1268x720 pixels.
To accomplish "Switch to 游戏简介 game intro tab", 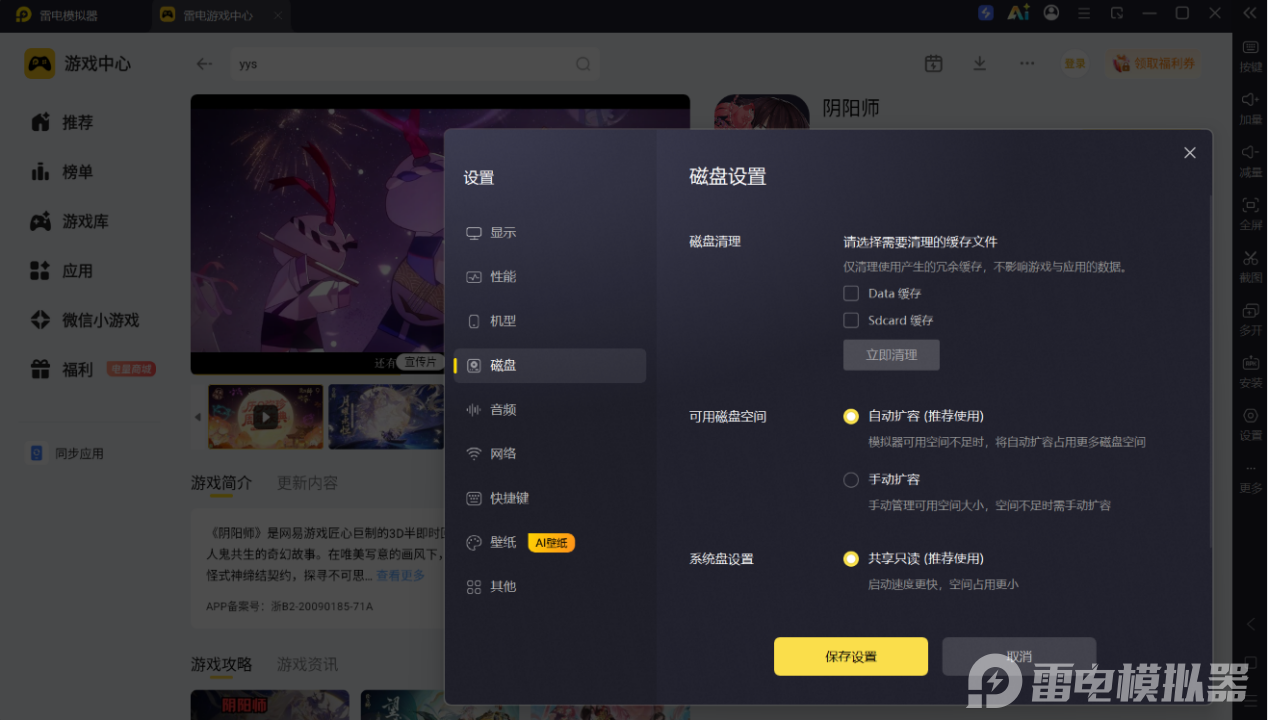I will (221, 483).
